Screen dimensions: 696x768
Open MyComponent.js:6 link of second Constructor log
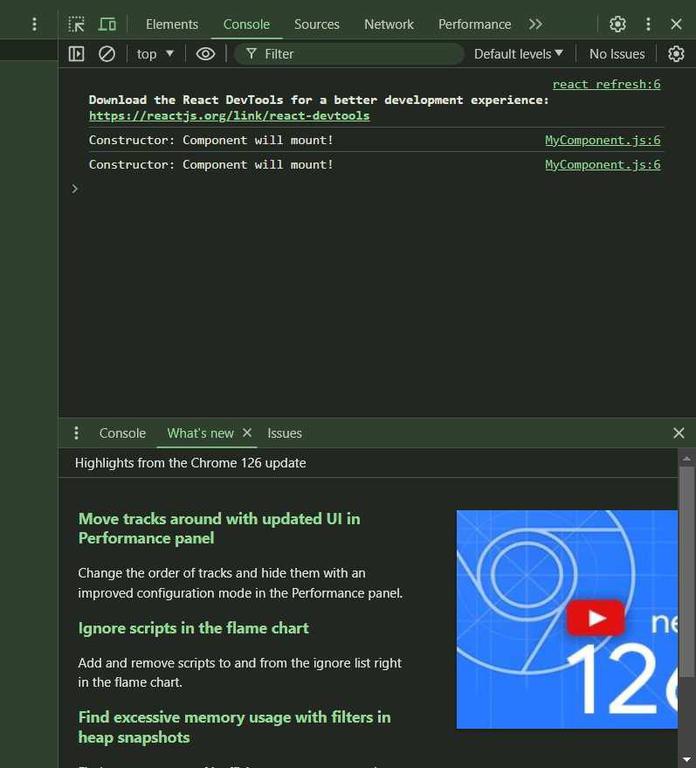602,165
